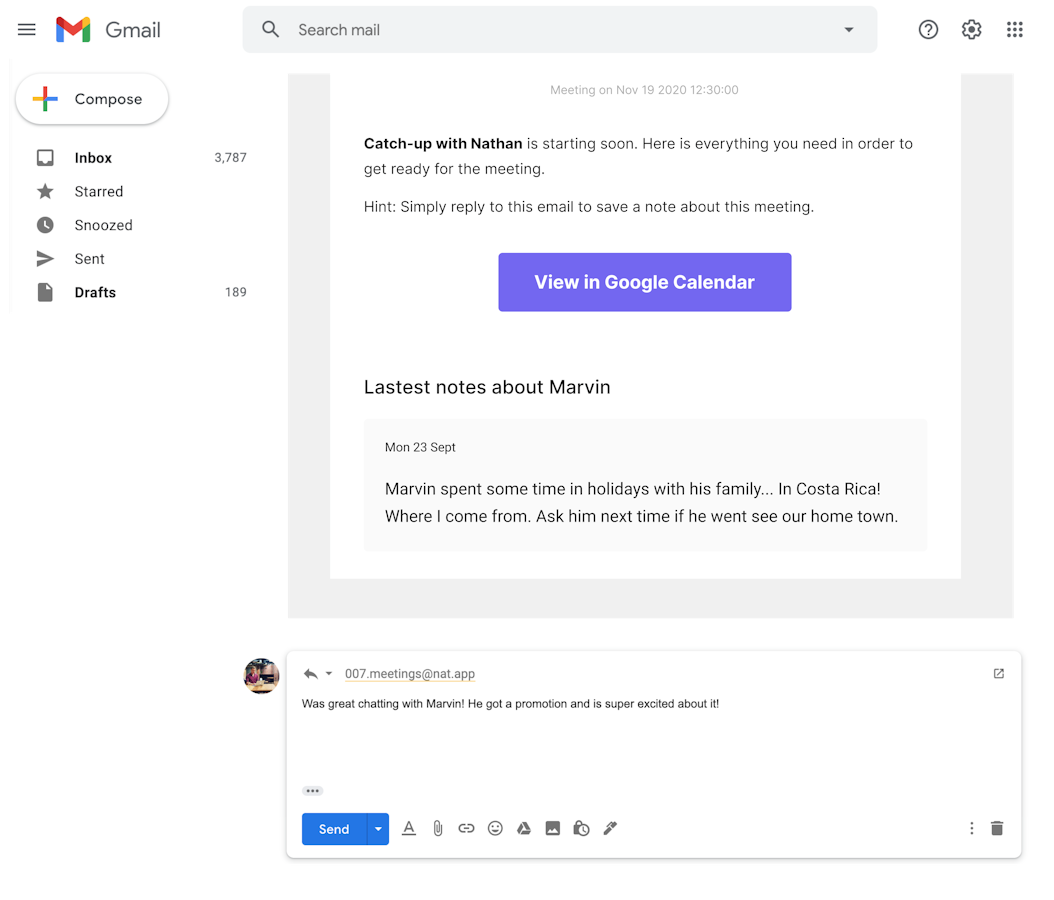Click the insert photo icon
This screenshot has width=1054, height=900.
(552, 828)
